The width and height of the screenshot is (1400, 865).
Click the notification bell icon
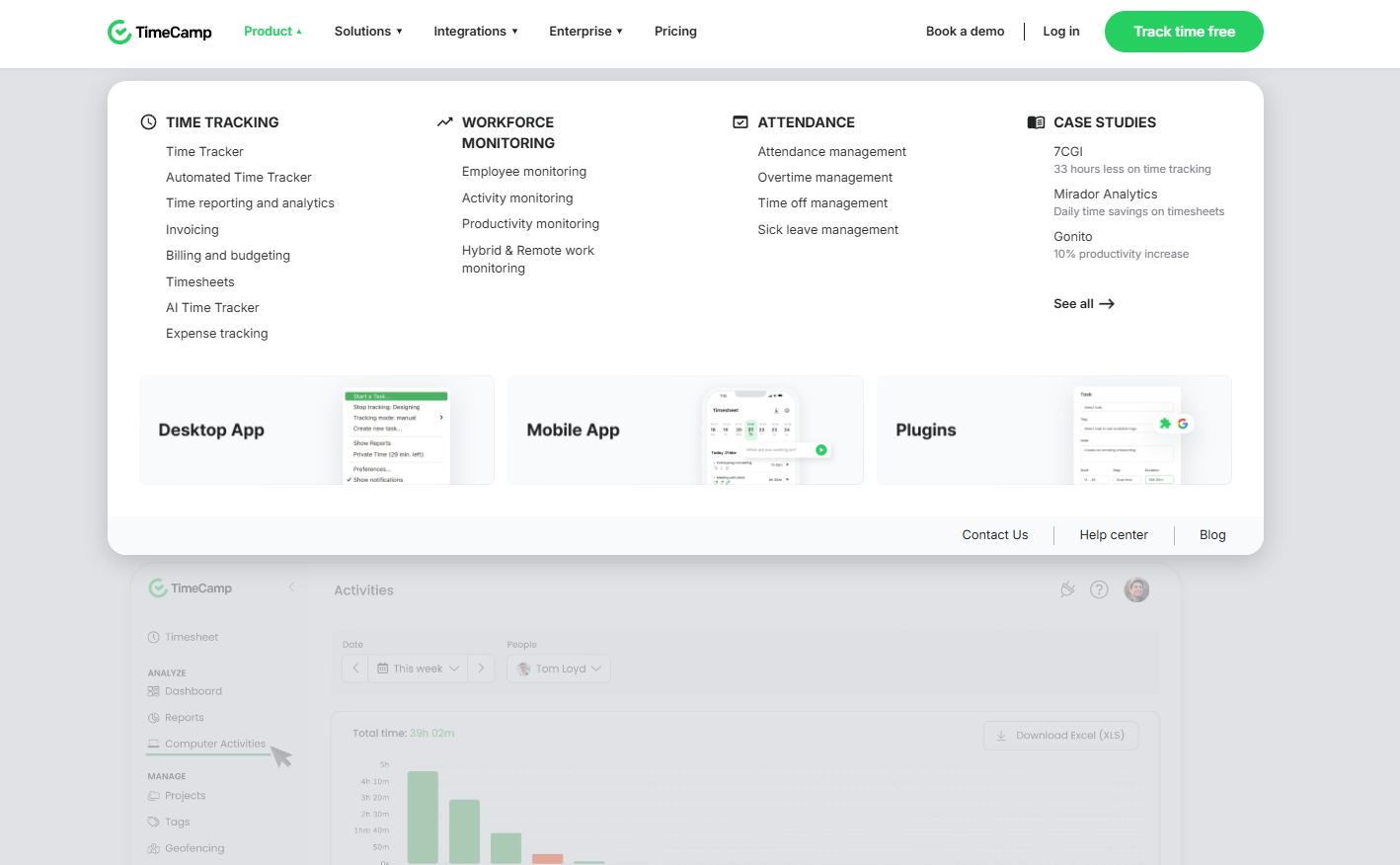[x=1067, y=589]
